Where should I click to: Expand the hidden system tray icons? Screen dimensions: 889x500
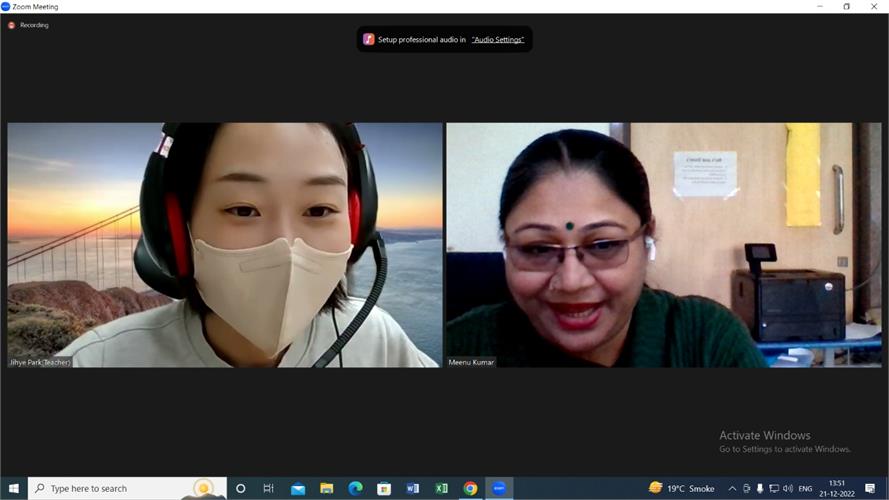(x=731, y=488)
